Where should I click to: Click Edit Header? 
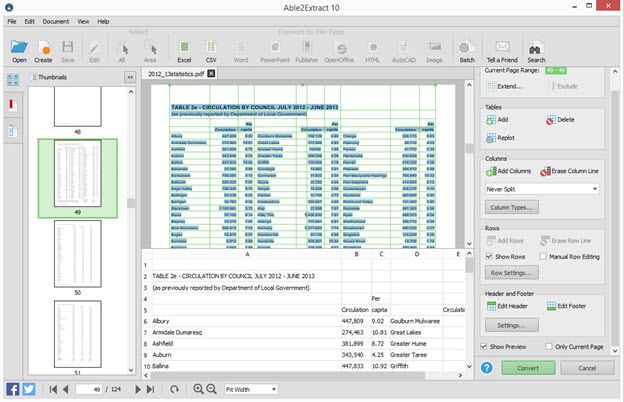click(507, 306)
